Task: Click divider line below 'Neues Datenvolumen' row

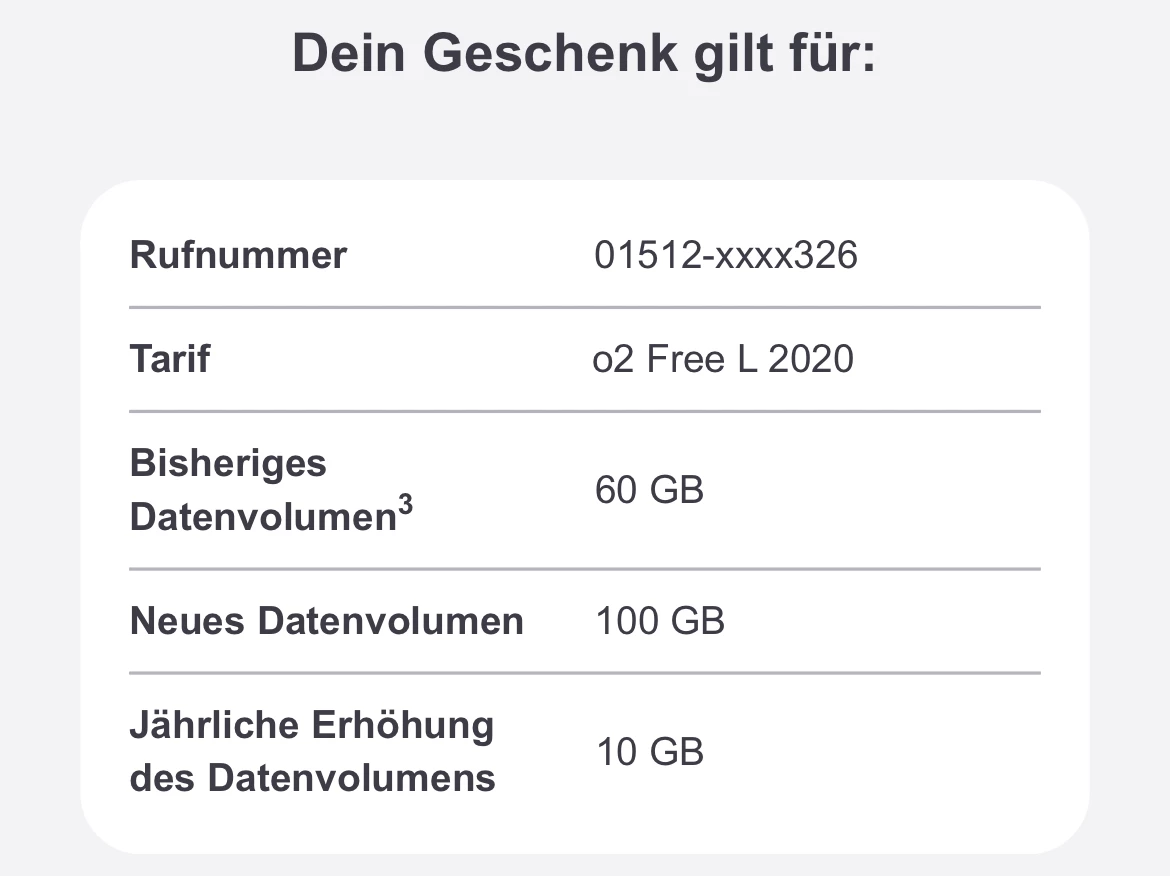Action: coord(584,673)
